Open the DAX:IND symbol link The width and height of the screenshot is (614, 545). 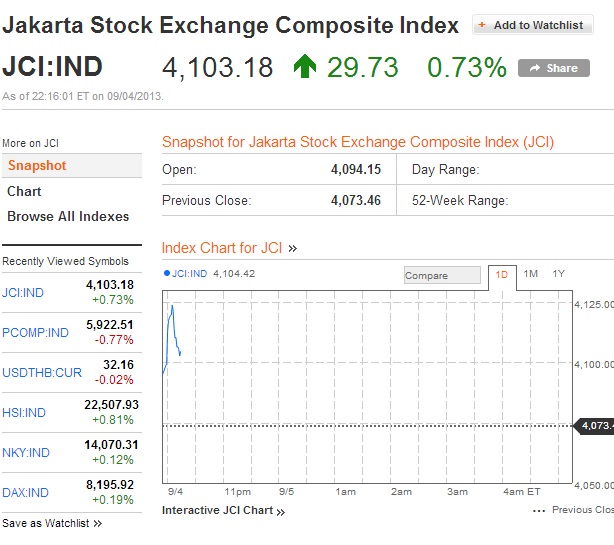pos(25,493)
